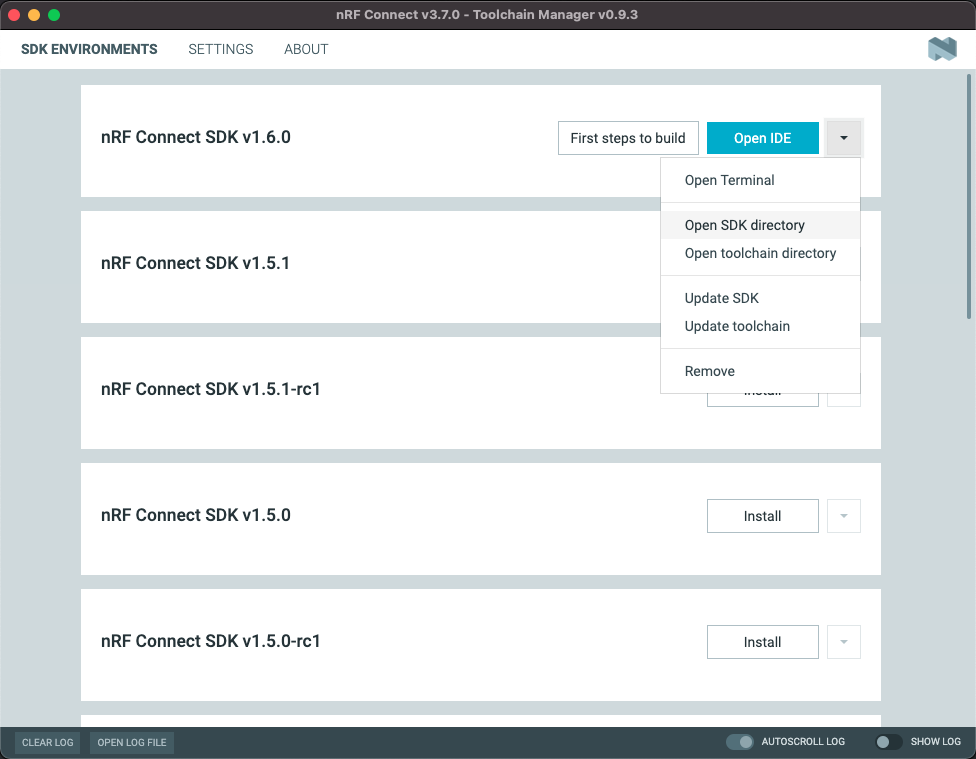
Task: Click the yellow minimize window button
Action: point(34,14)
